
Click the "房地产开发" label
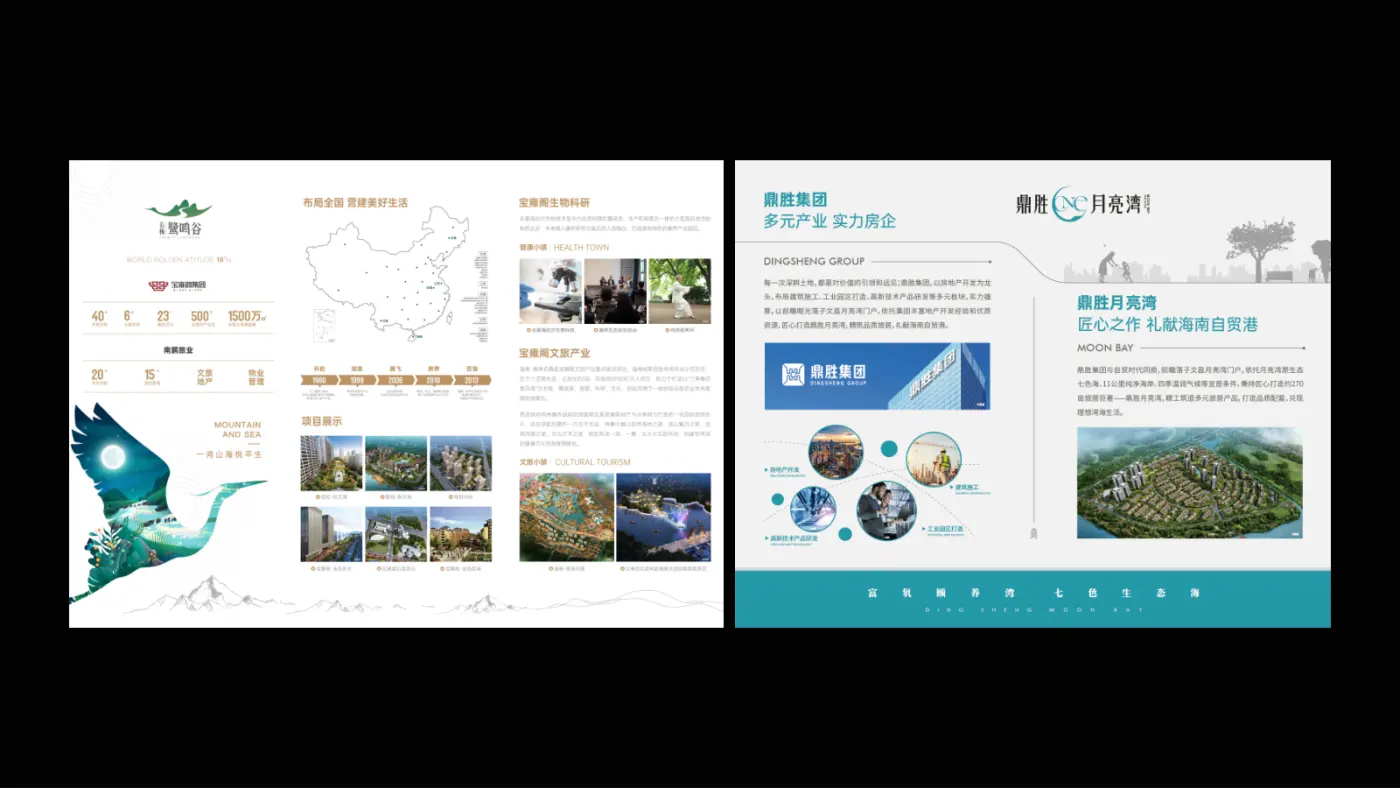click(784, 469)
